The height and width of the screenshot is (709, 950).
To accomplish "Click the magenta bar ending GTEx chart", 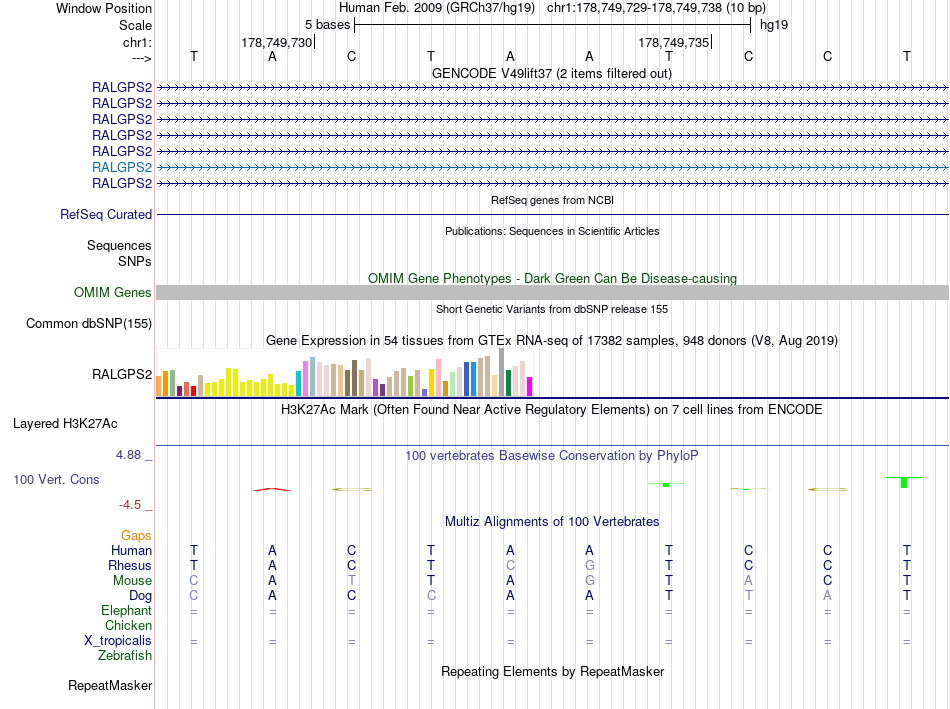I will pos(529,387).
